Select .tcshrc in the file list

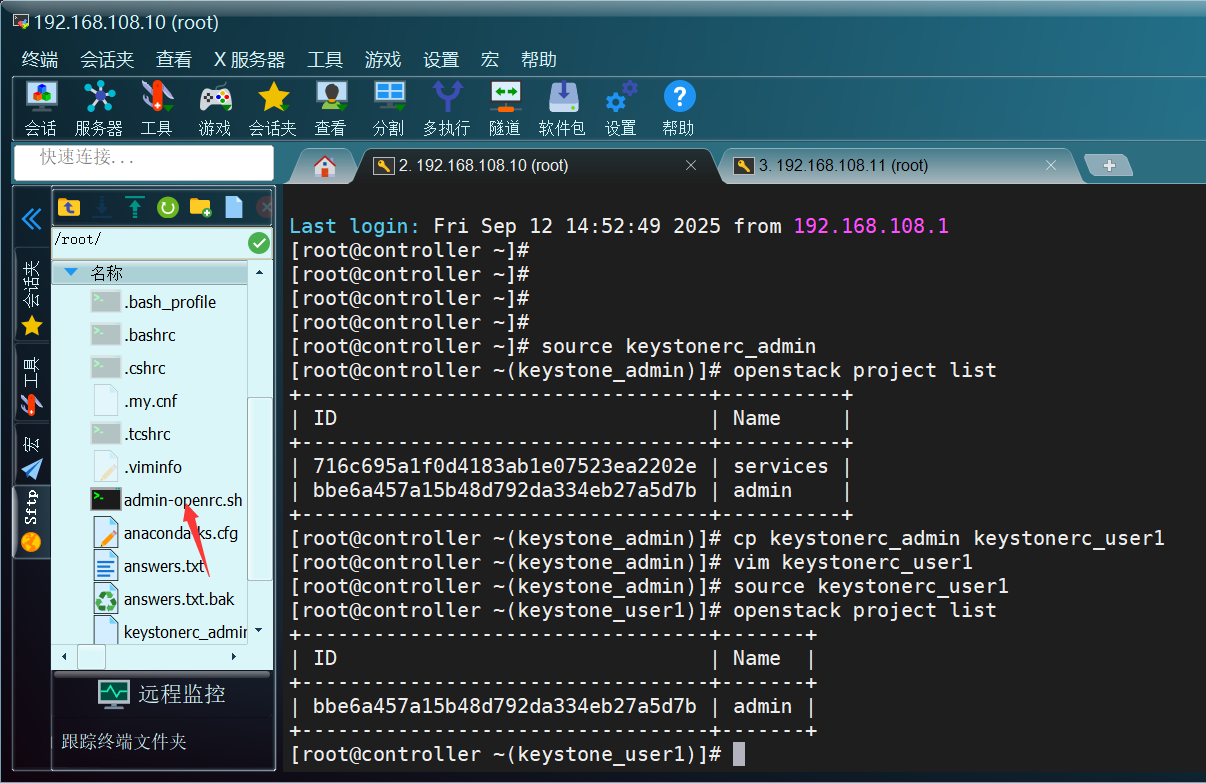tap(147, 434)
